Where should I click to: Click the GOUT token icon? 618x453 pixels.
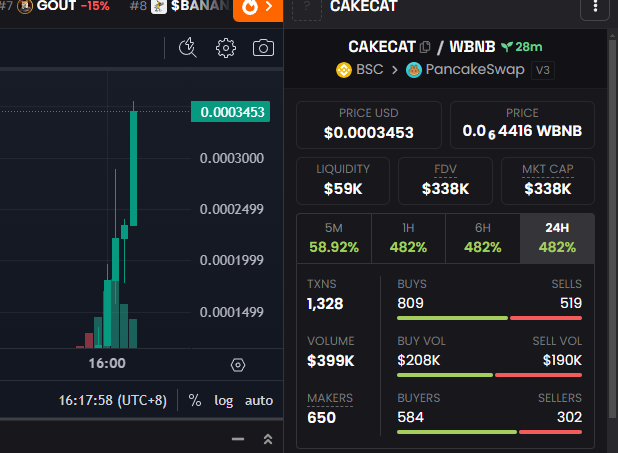coord(25,6)
